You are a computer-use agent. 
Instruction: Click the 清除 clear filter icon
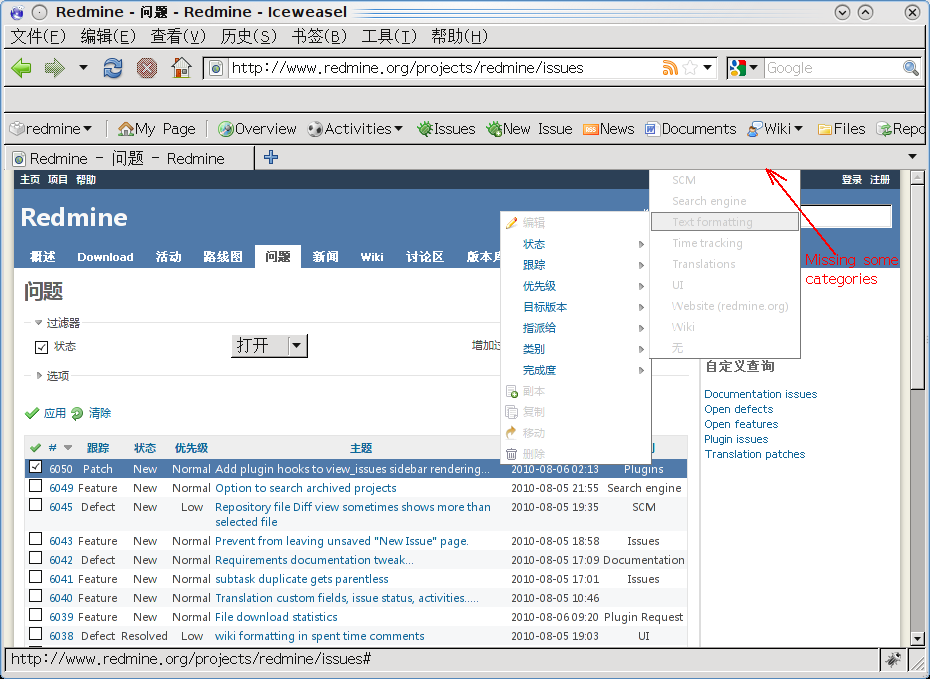pos(77,413)
